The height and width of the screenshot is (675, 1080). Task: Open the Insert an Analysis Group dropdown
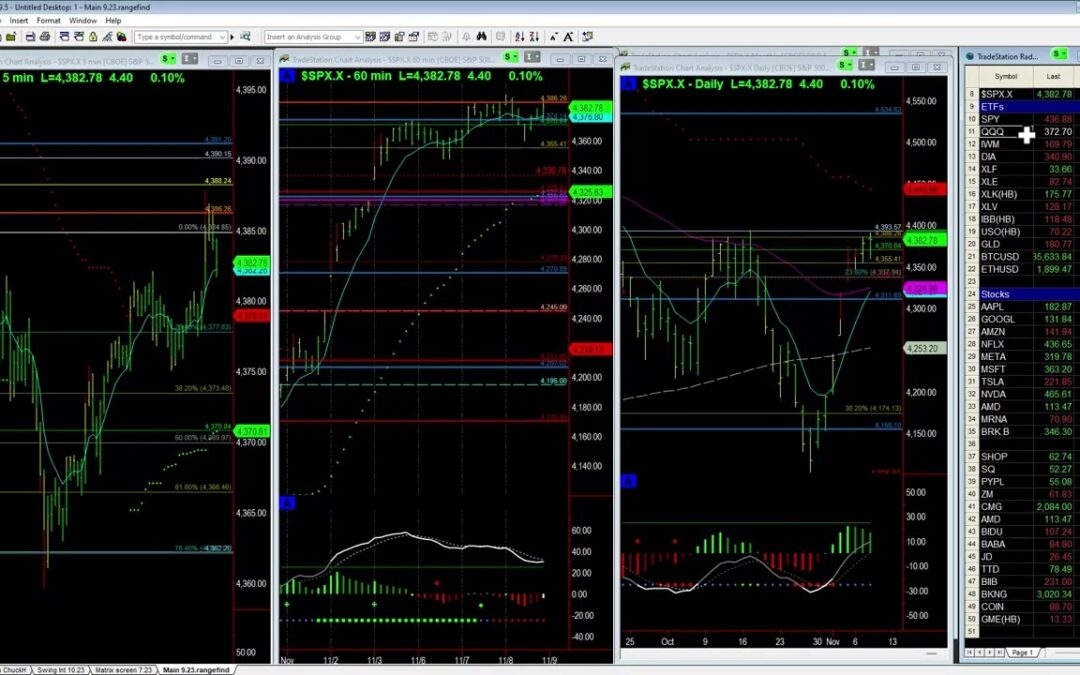pyautogui.click(x=357, y=37)
